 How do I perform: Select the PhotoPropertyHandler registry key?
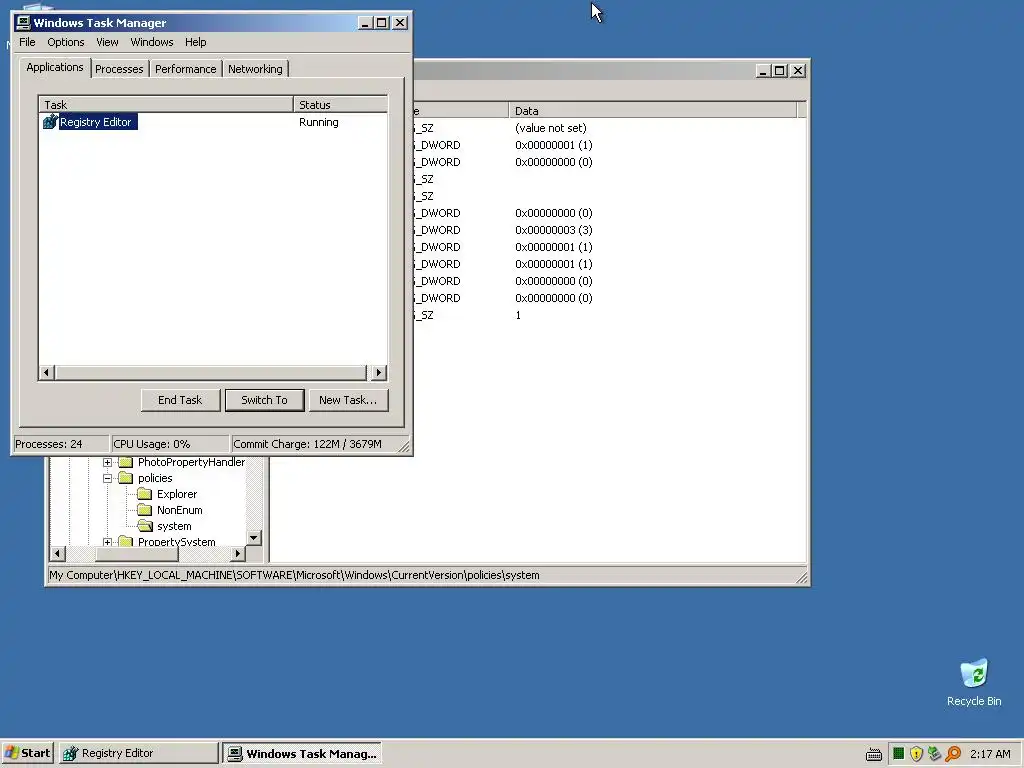click(x=191, y=462)
